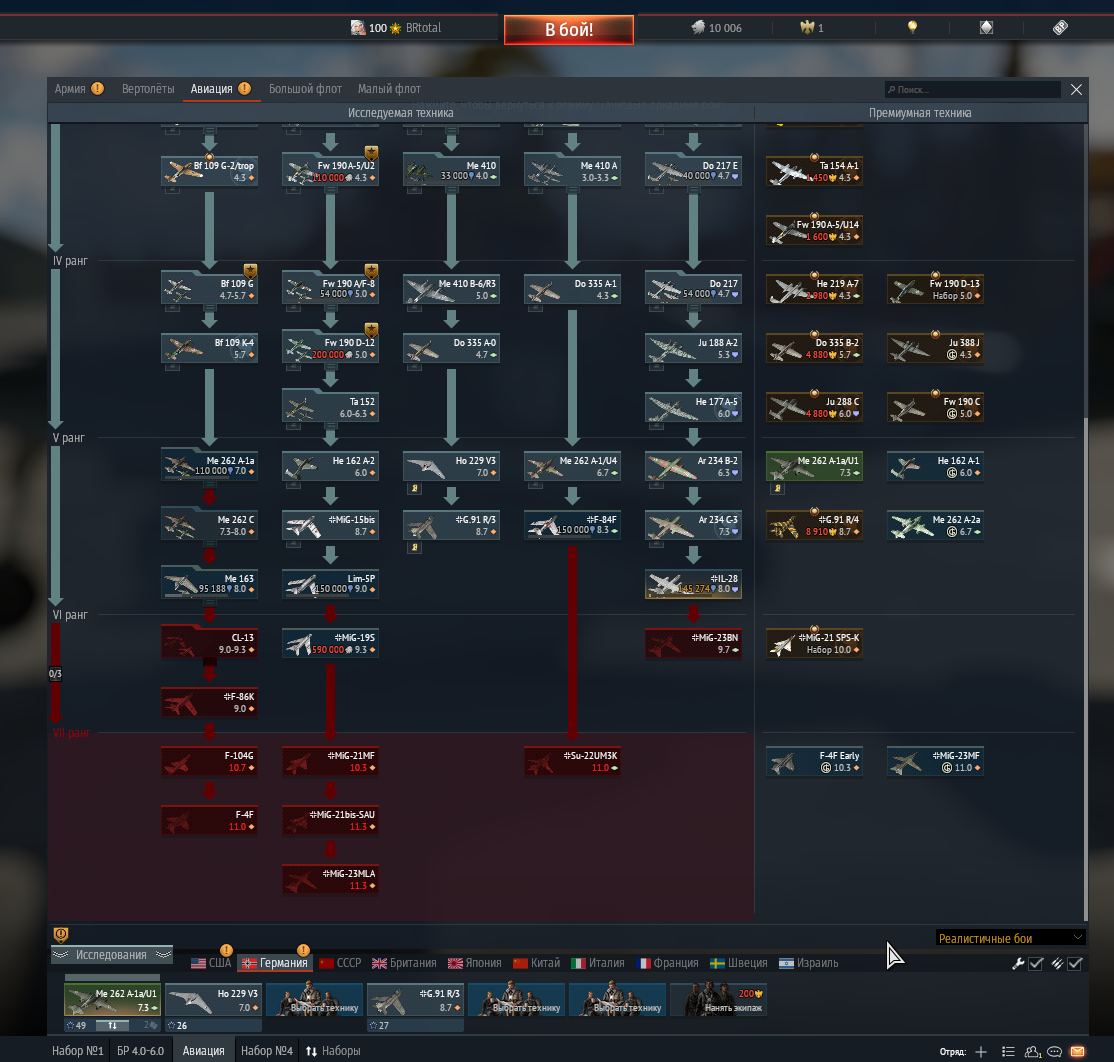The height and width of the screenshot is (1062, 1114).
Task: Click the wrench auto-repair icon
Action: pos(1018,963)
